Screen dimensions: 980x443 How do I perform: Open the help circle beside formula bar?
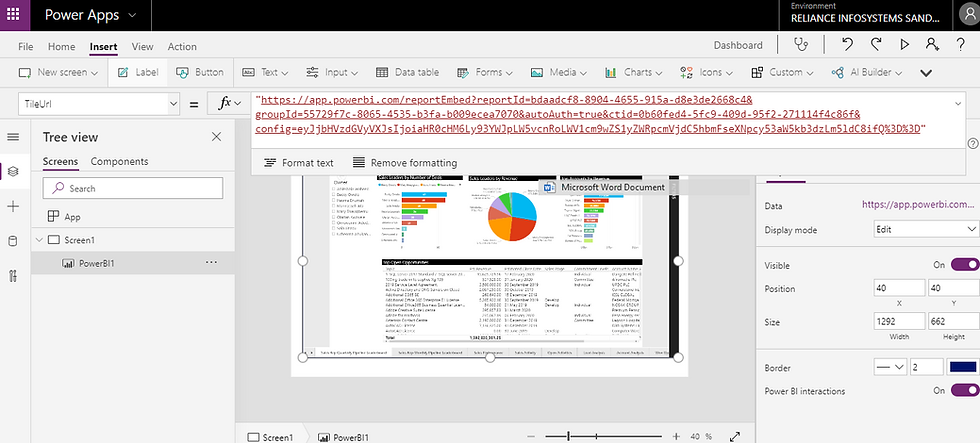click(x=972, y=143)
